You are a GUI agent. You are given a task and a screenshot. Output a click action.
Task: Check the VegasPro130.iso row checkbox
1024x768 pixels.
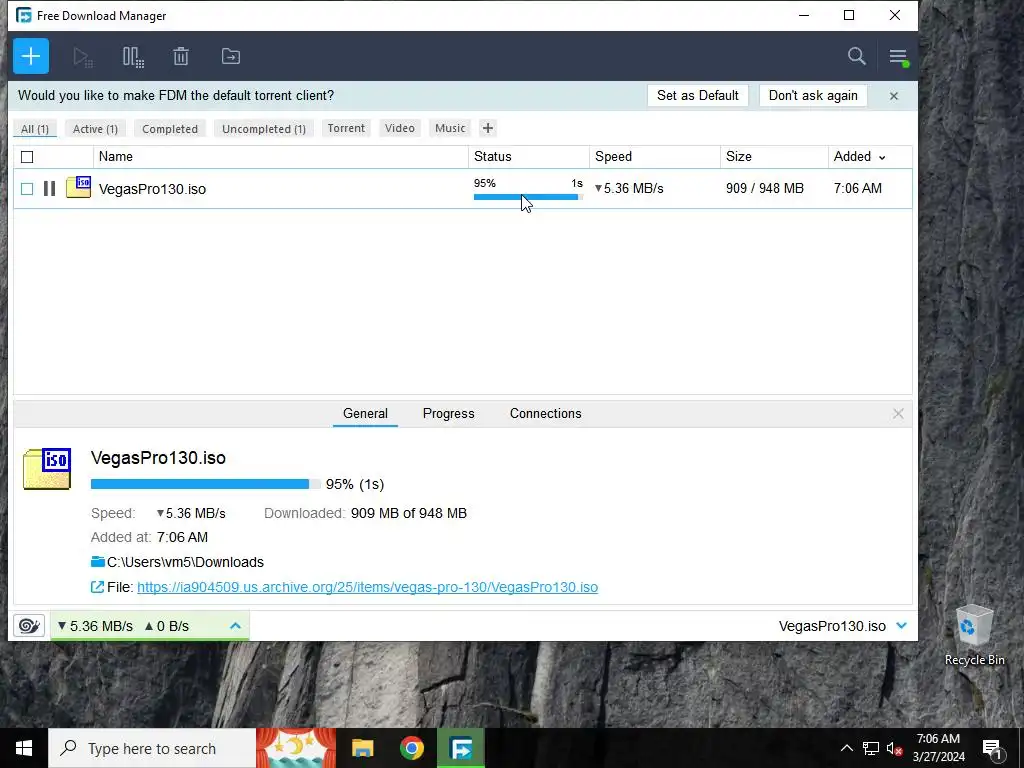(27, 189)
